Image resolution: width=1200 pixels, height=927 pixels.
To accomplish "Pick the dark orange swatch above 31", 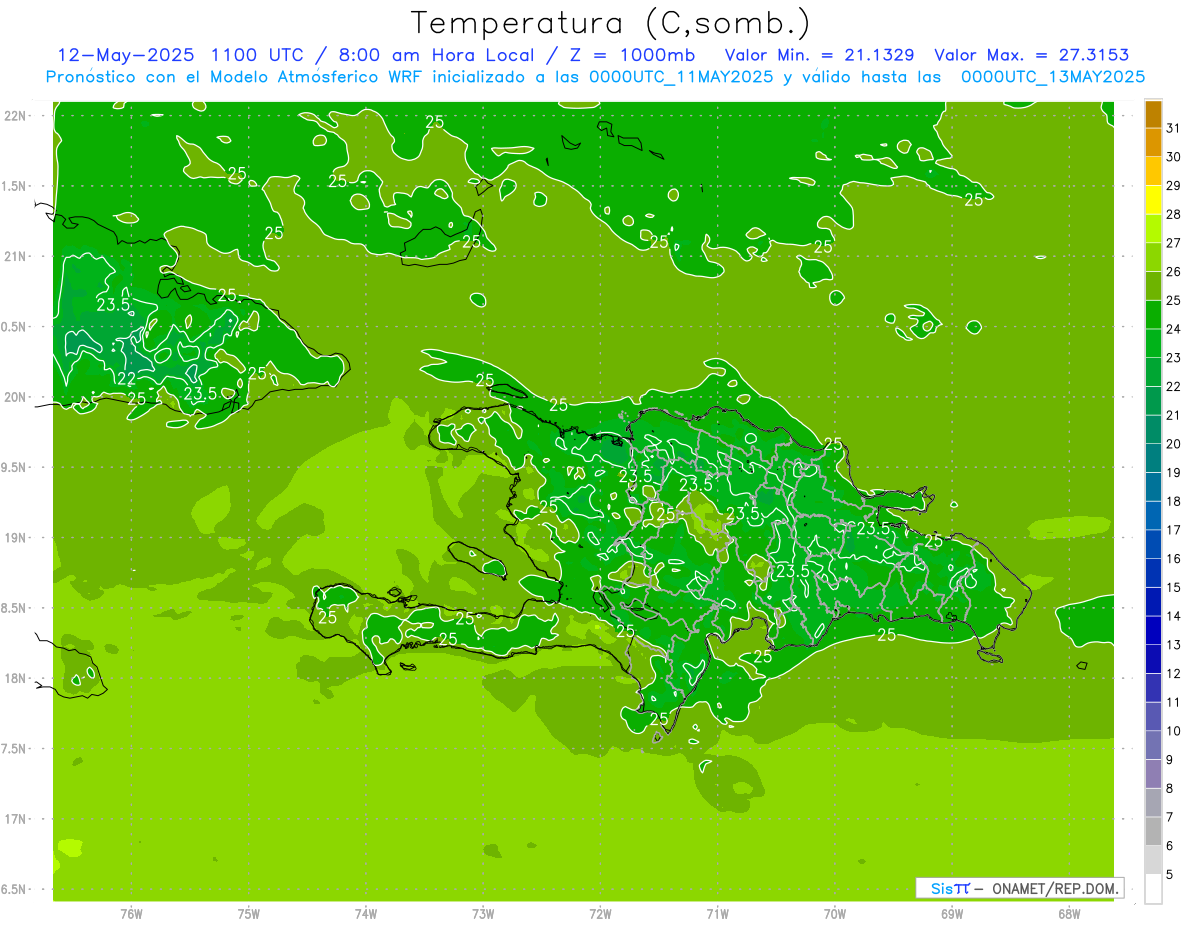I will click(x=1154, y=114).
